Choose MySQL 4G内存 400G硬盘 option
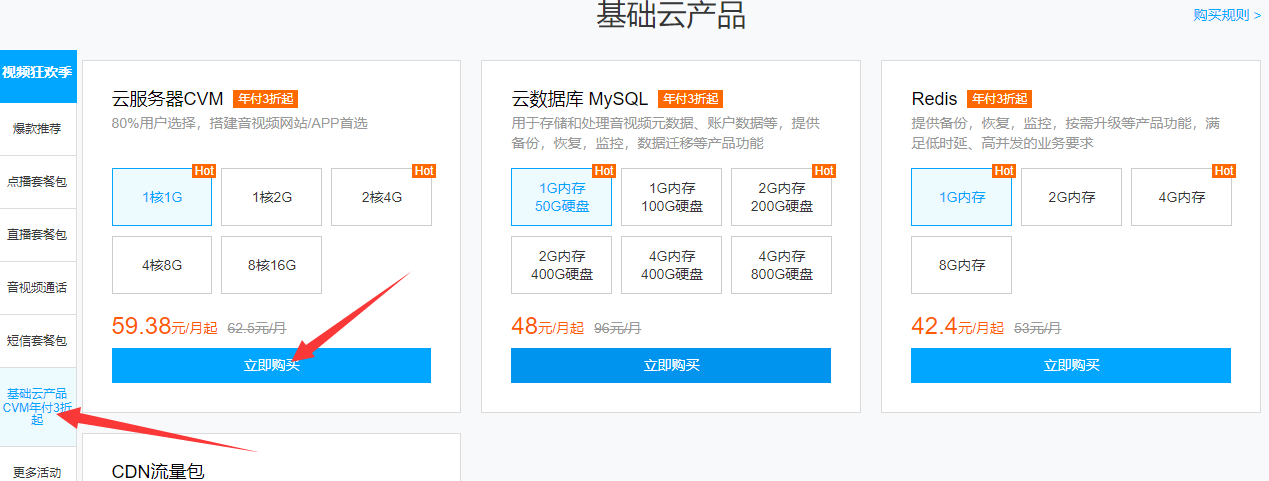Image resolution: width=1269 pixels, height=481 pixels. tap(671, 265)
